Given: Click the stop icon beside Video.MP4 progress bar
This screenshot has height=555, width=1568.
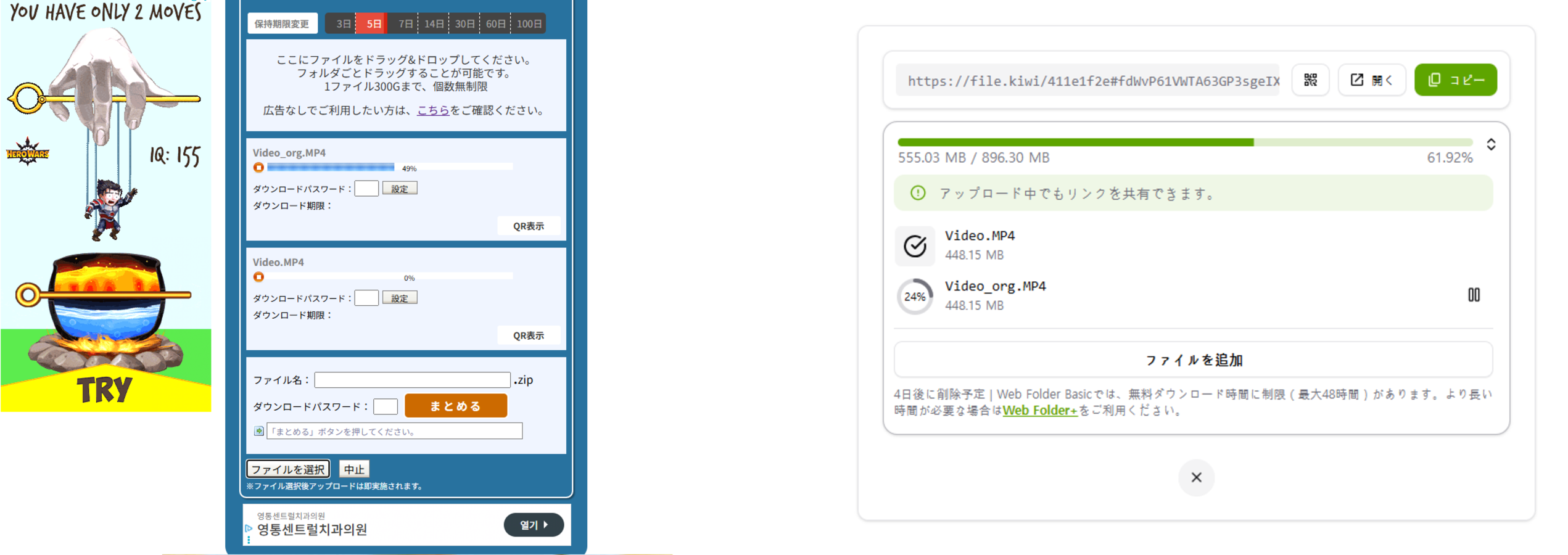Looking at the screenshot, I should tap(258, 277).
